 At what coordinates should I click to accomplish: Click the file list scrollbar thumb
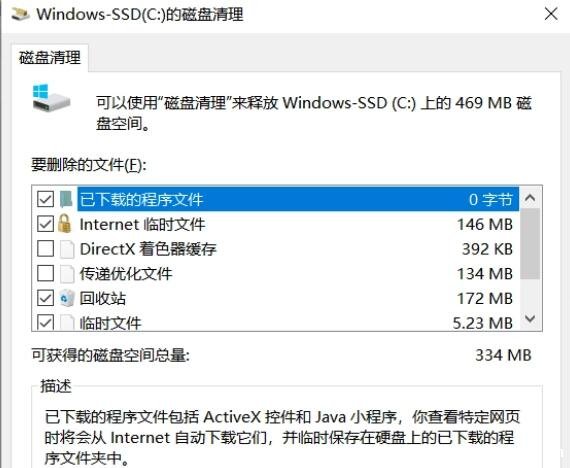(530, 244)
